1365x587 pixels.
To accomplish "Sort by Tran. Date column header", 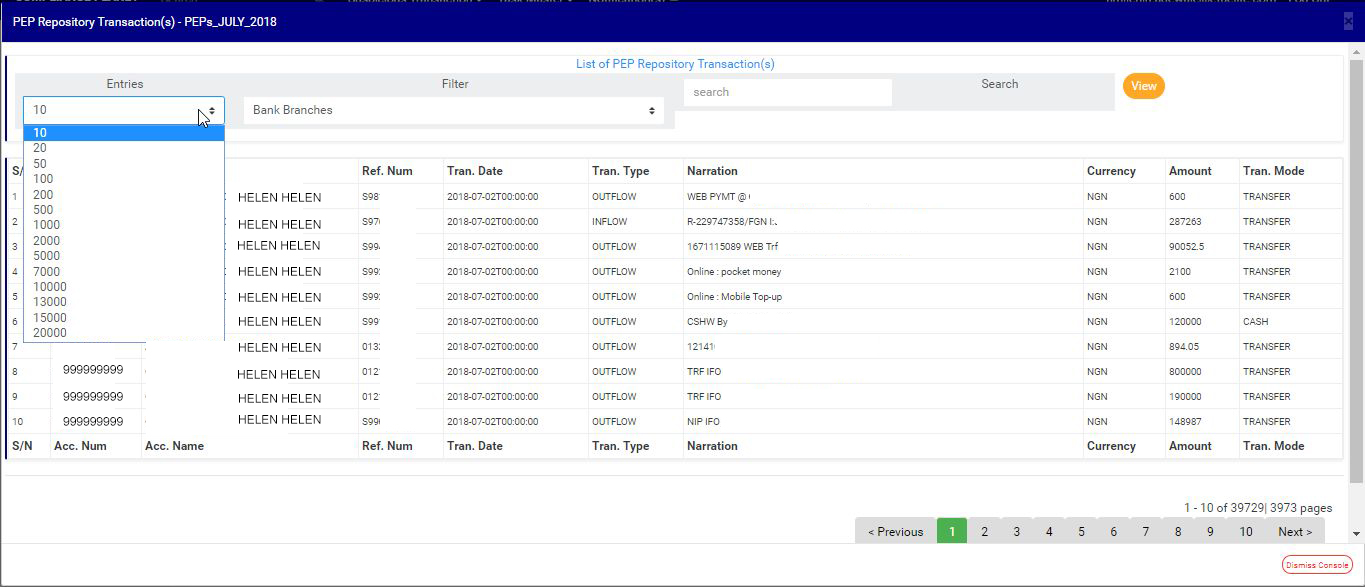I will tap(475, 171).
